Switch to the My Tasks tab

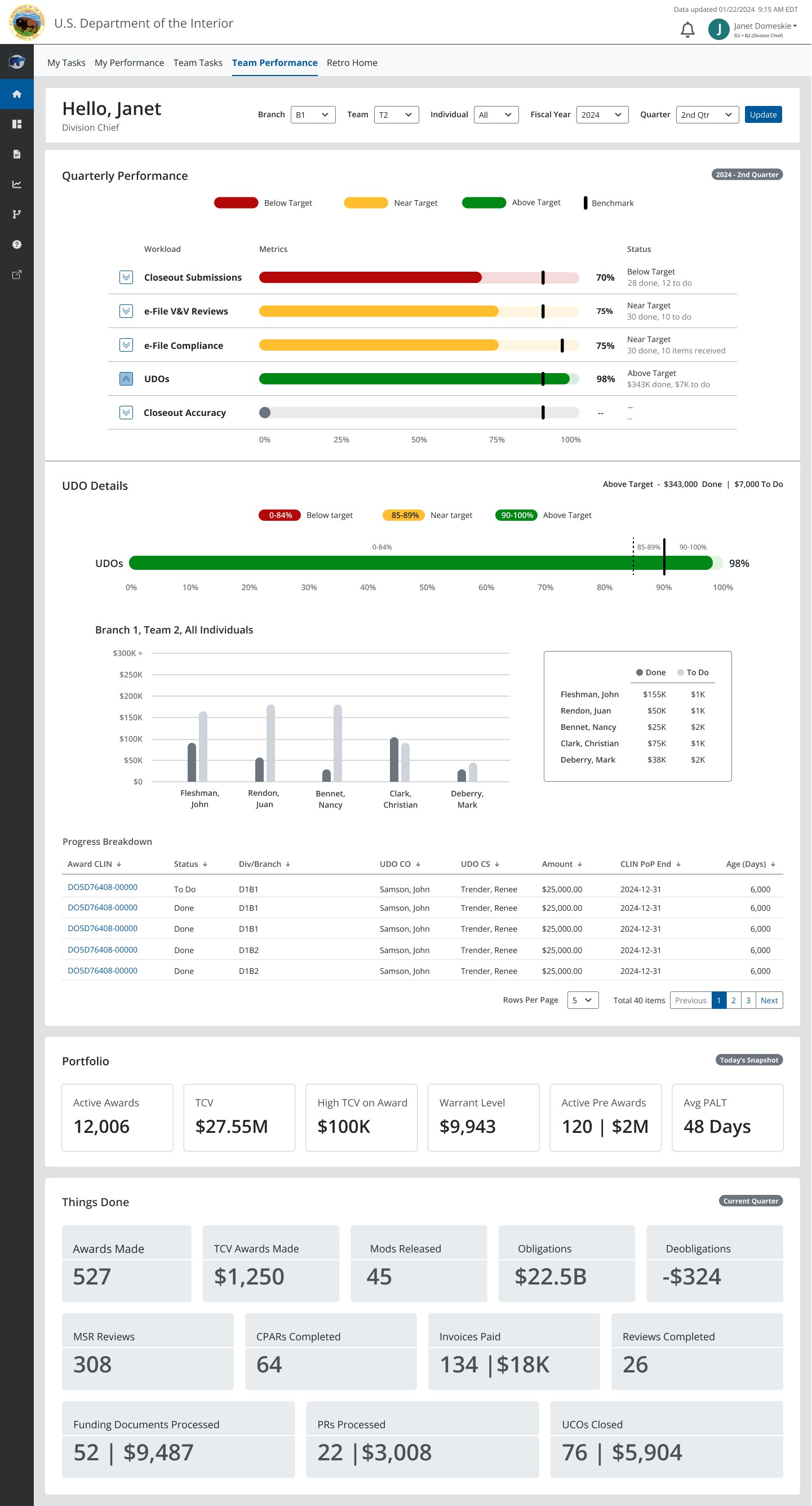(x=66, y=63)
